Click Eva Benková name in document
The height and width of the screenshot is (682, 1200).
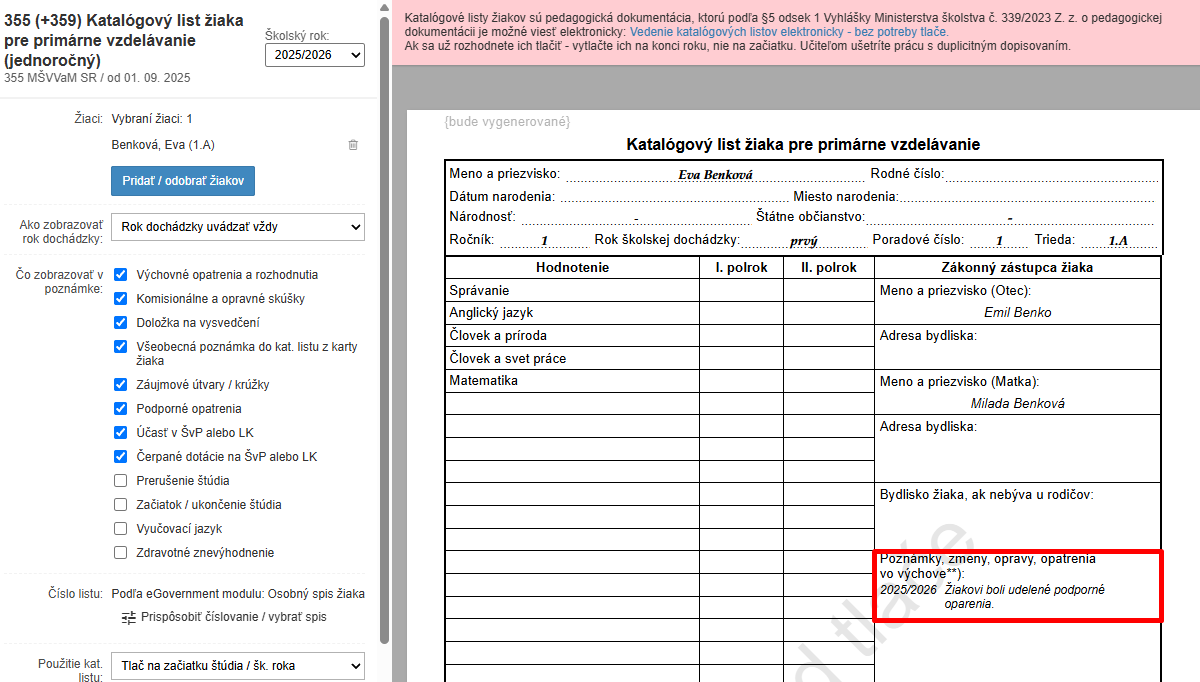715,174
